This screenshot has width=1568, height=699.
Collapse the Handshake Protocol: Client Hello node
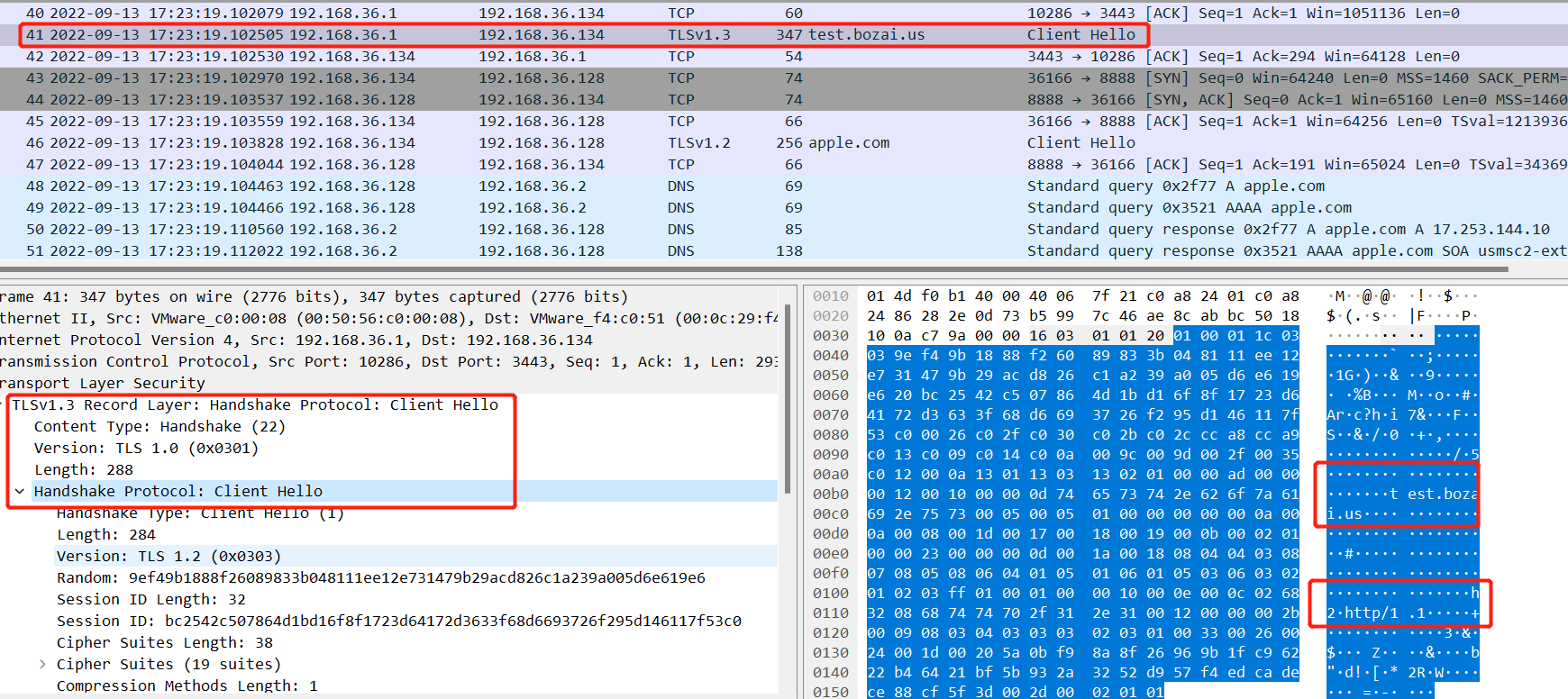[20, 491]
